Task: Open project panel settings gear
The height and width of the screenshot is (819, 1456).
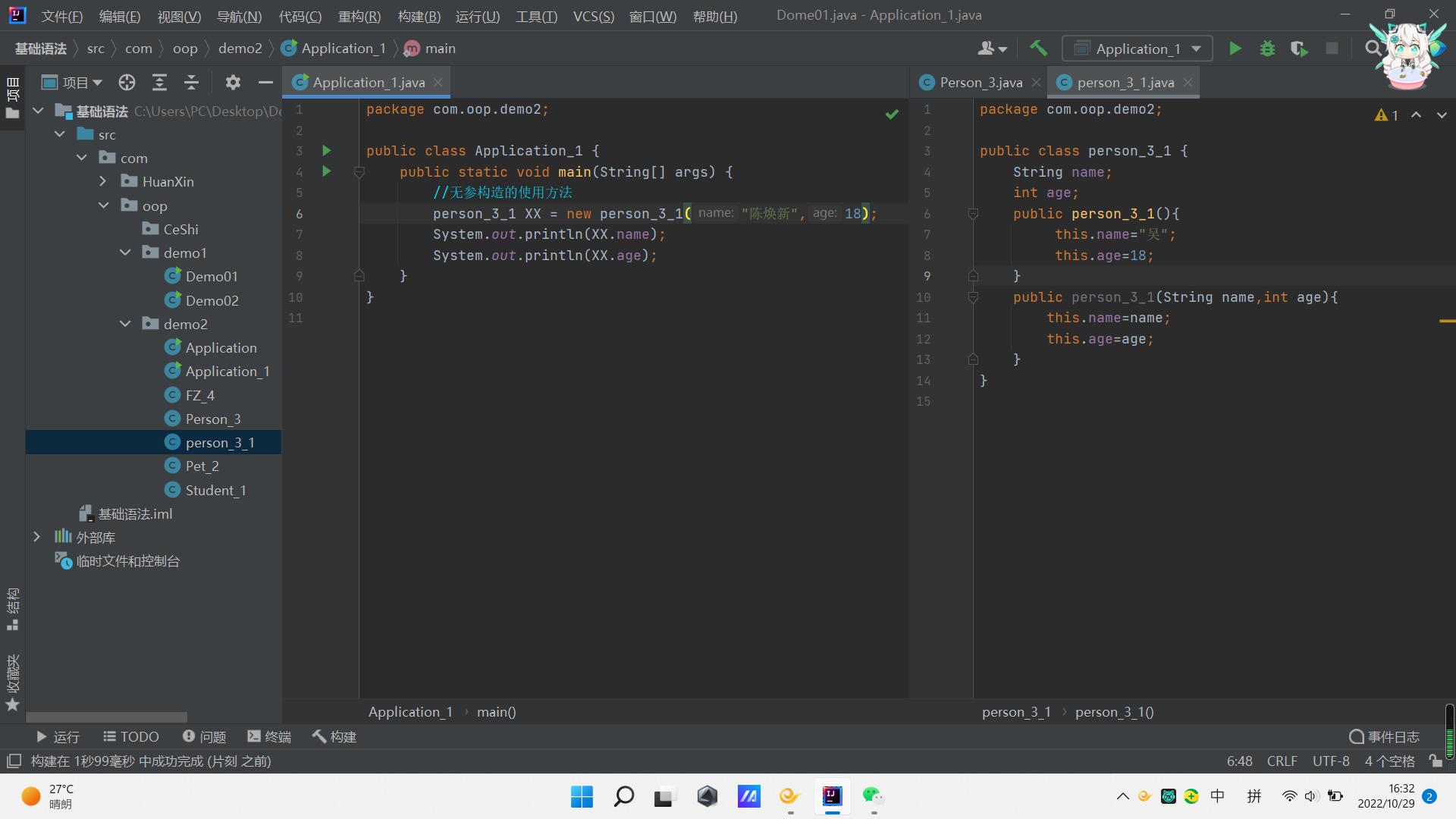Action: tap(233, 83)
